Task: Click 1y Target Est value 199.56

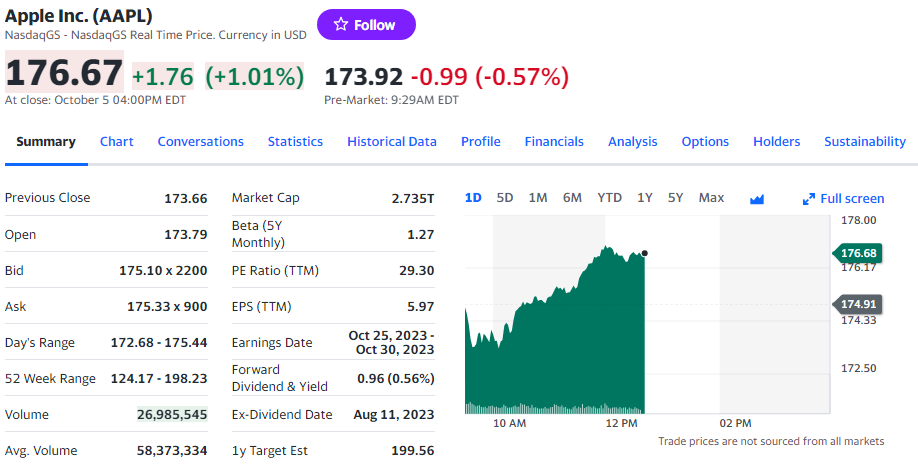Action: pos(413,451)
